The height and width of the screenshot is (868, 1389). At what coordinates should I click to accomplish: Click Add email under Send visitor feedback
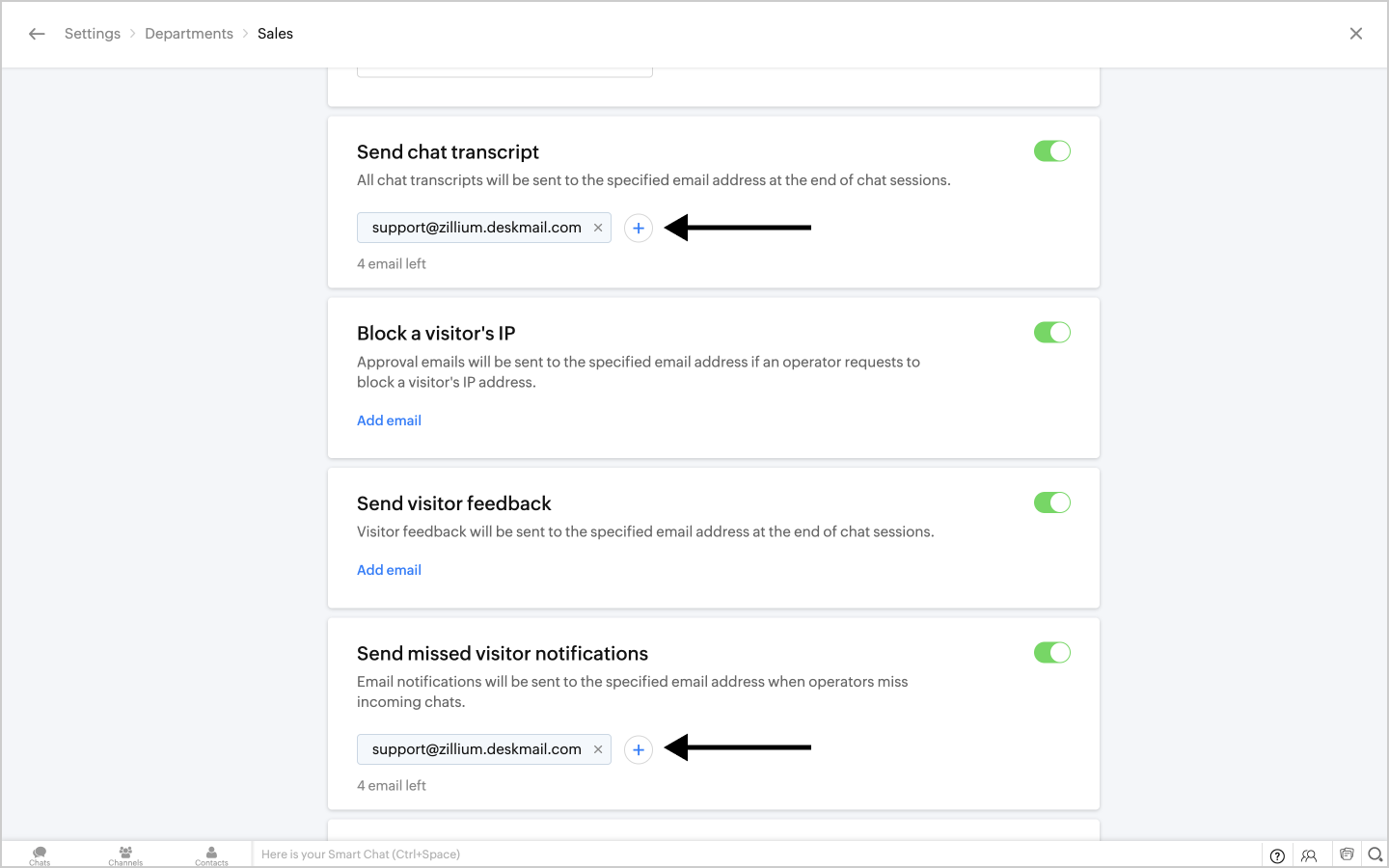coord(389,570)
